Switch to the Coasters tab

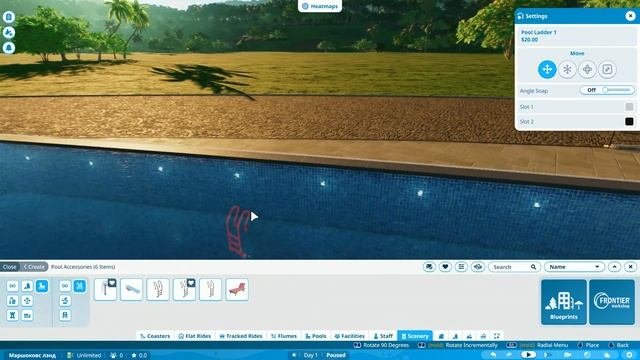pyautogui.click(x=155, y=336)
